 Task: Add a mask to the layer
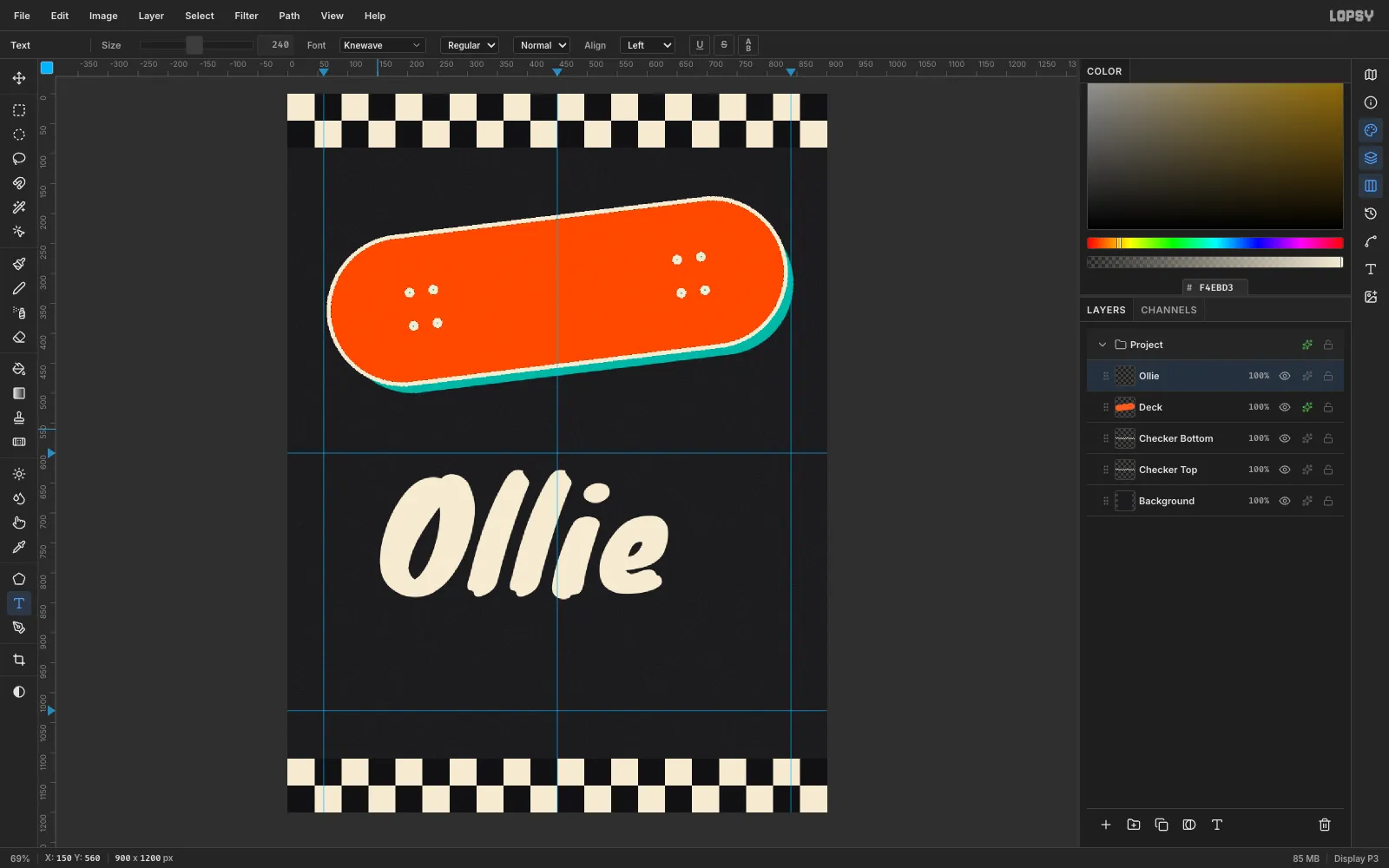point(1189,825)
